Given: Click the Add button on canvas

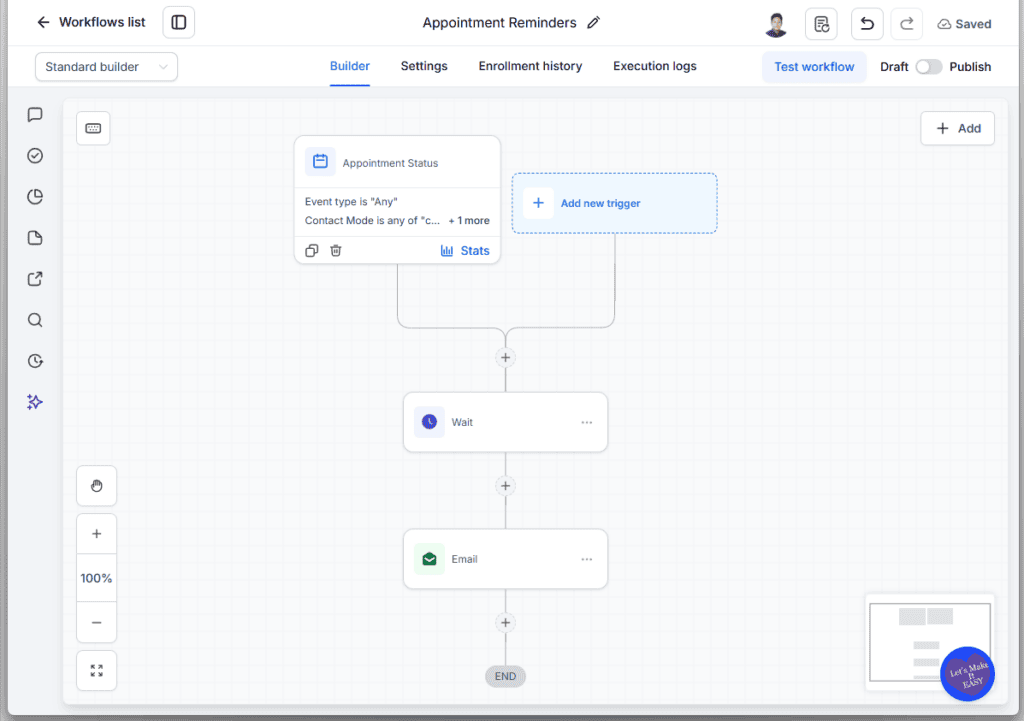Looking at the screenshot, I should [x=957, y=128].
